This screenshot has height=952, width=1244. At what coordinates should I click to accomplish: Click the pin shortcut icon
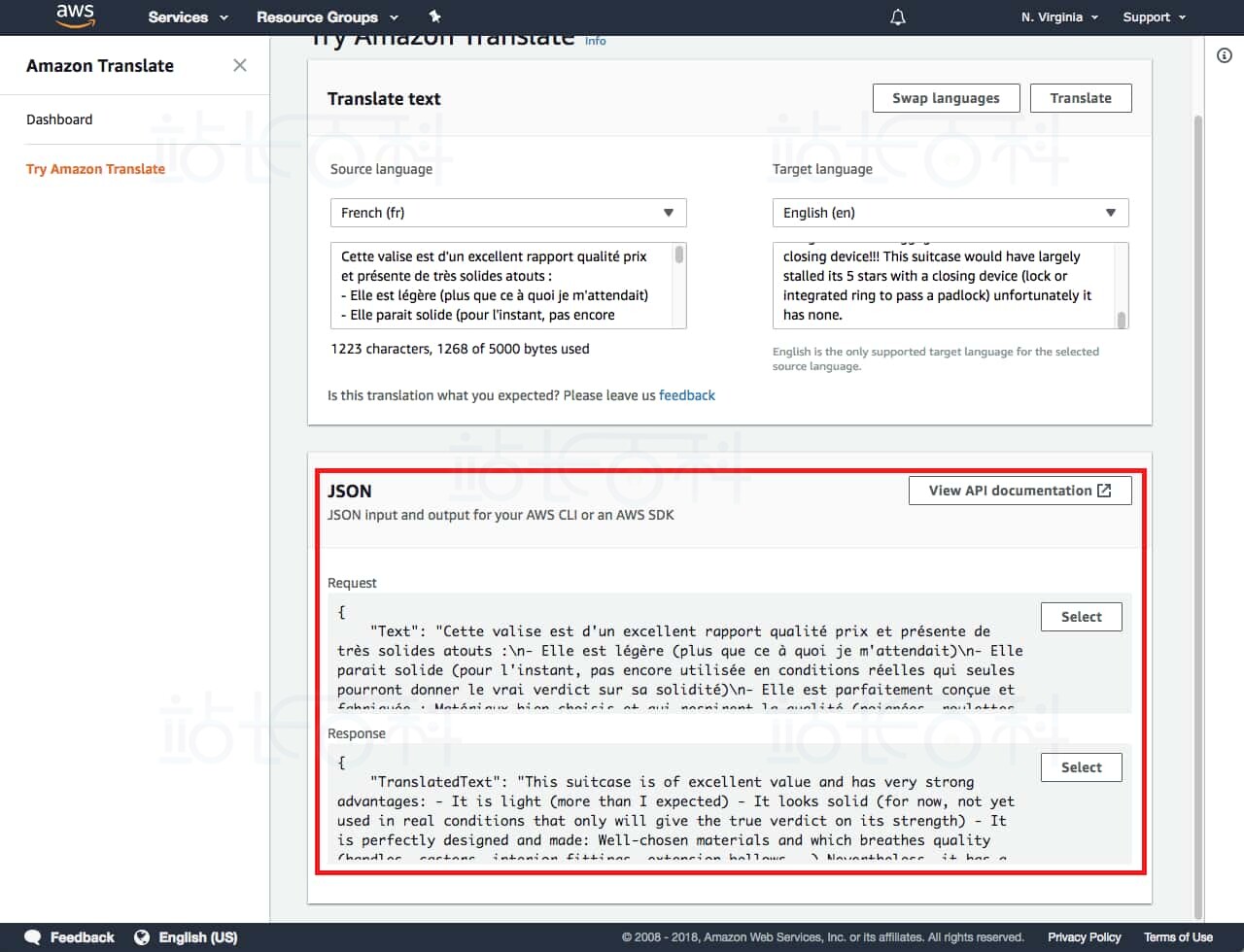[x=434, y=17]
